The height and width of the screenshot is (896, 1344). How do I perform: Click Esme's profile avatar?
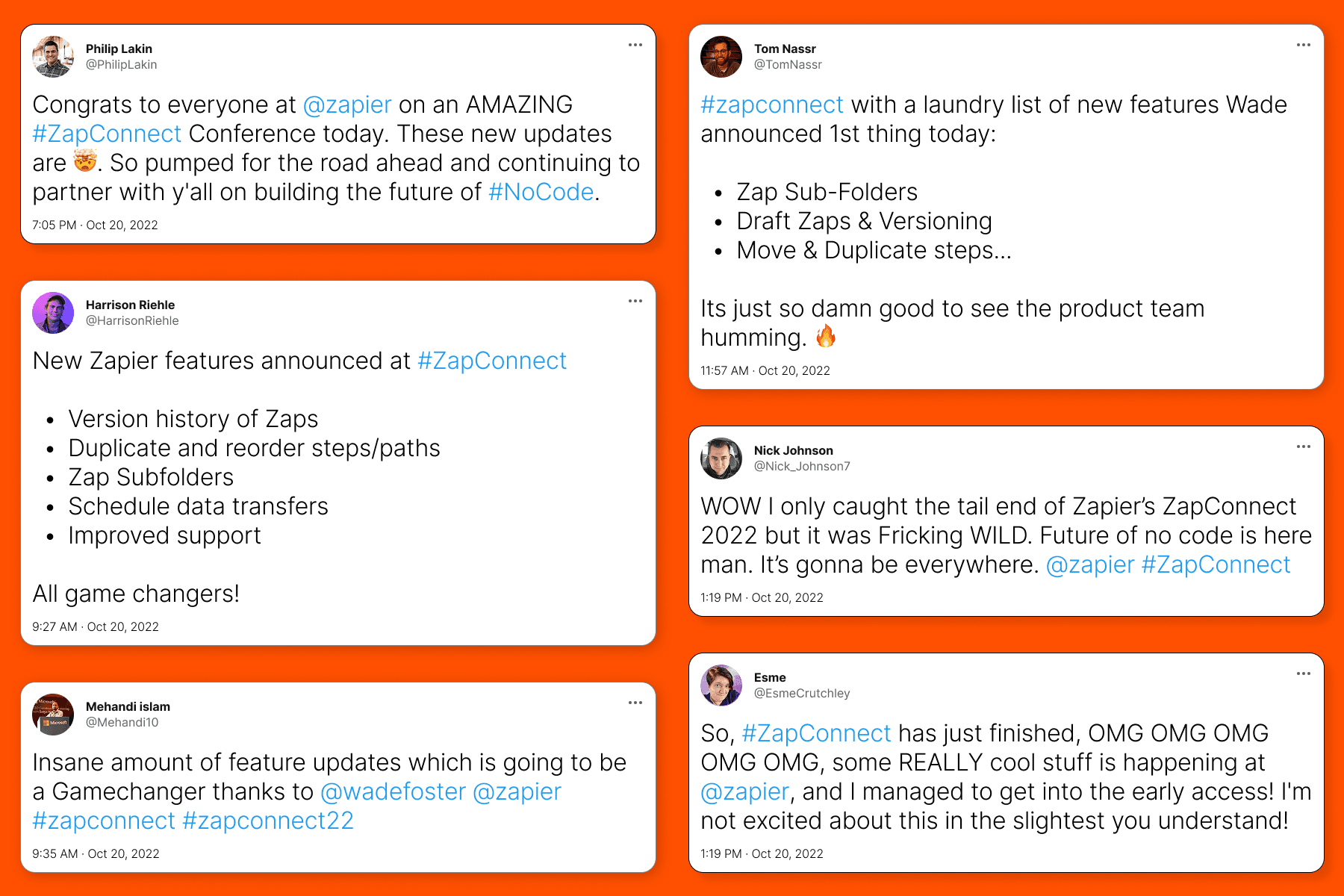[x=721, y=685]
